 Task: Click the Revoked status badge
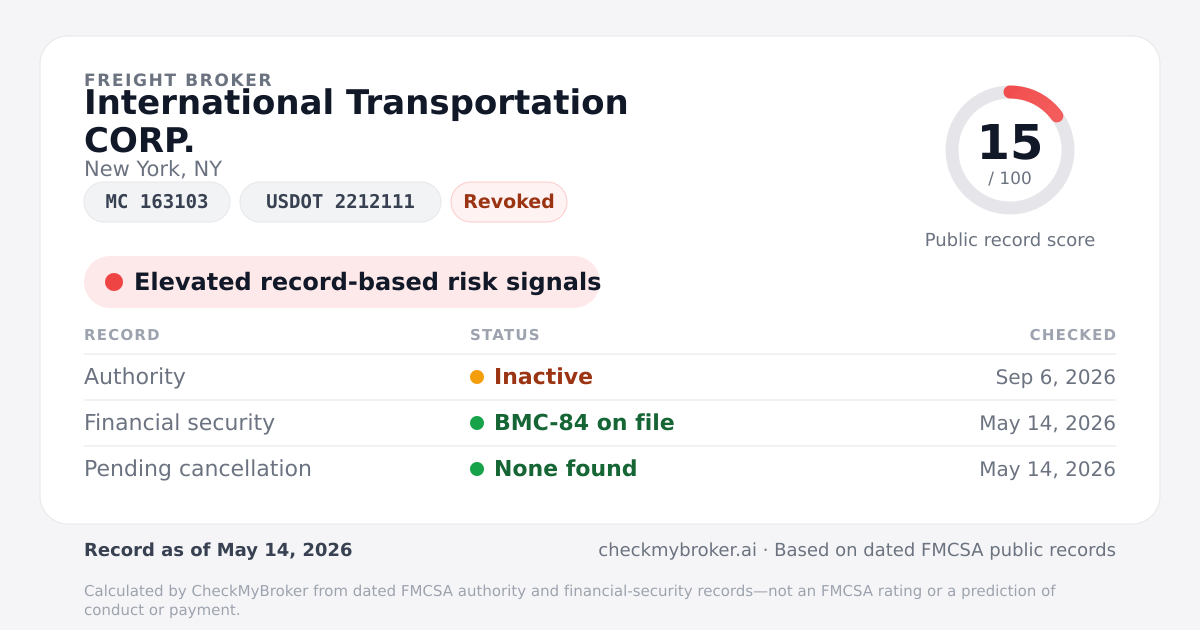pos(509,202)
